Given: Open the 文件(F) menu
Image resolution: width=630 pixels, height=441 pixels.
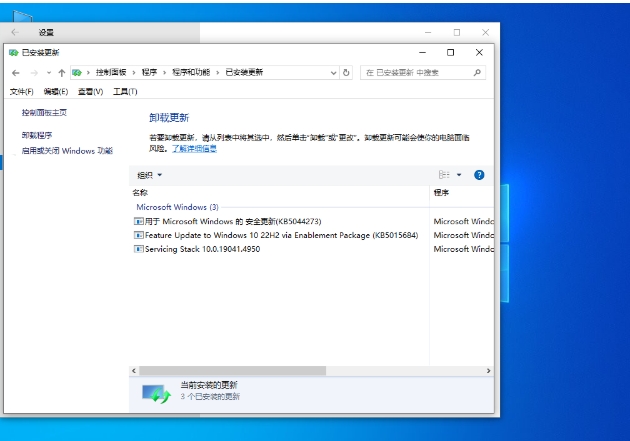Looking at the screenshot, I should coord(21,92).
